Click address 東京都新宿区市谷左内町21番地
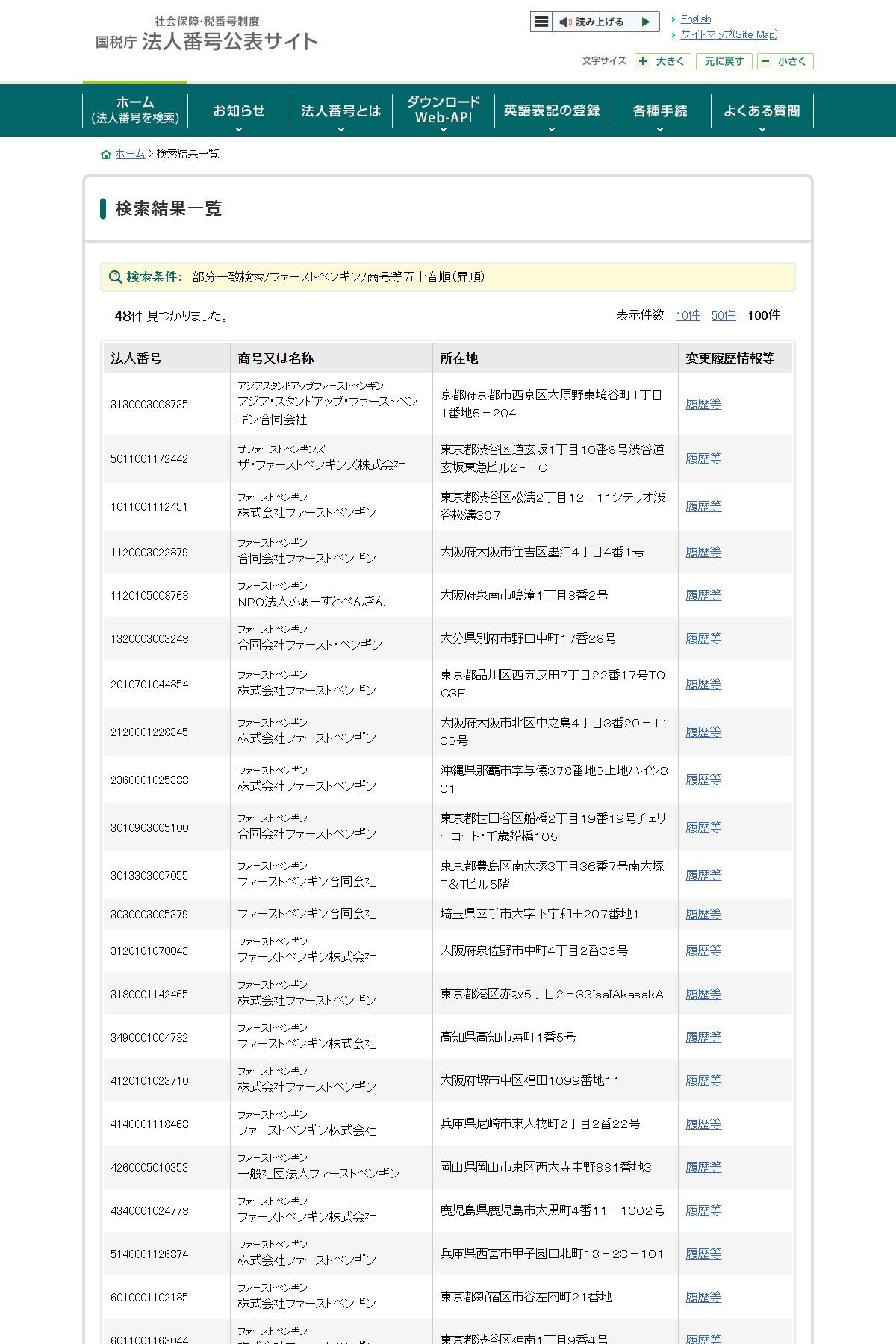This screenshot has width=896, height=1344. (526, 1297)
